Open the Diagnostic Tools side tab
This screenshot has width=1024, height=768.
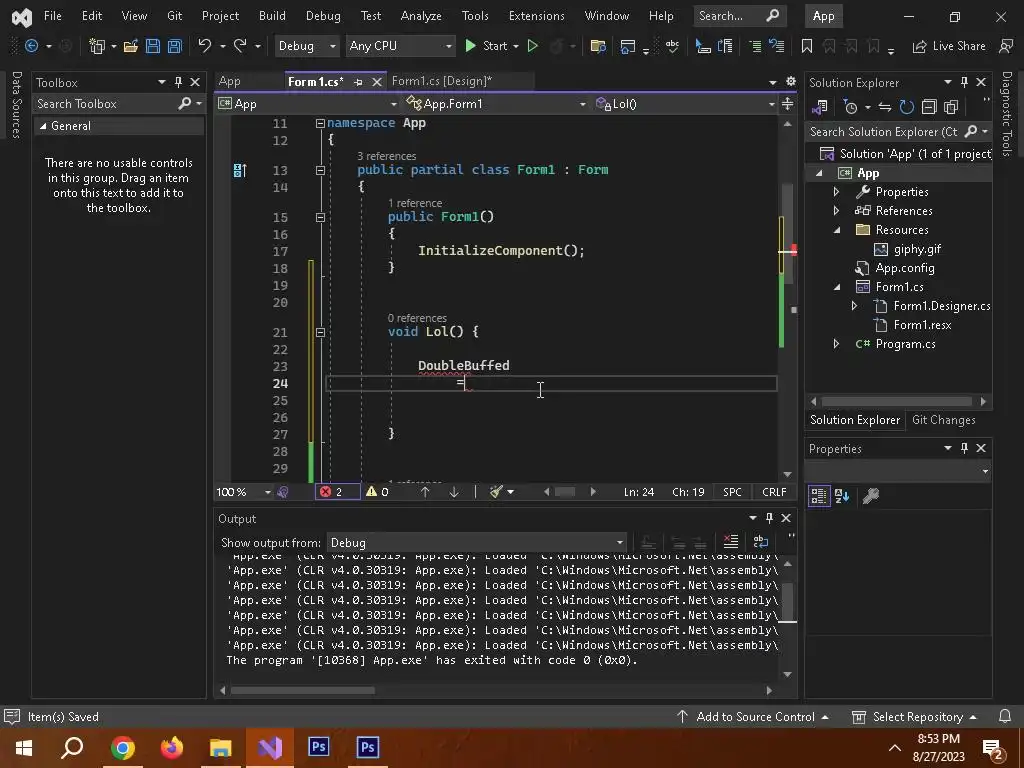(1007, 114)
